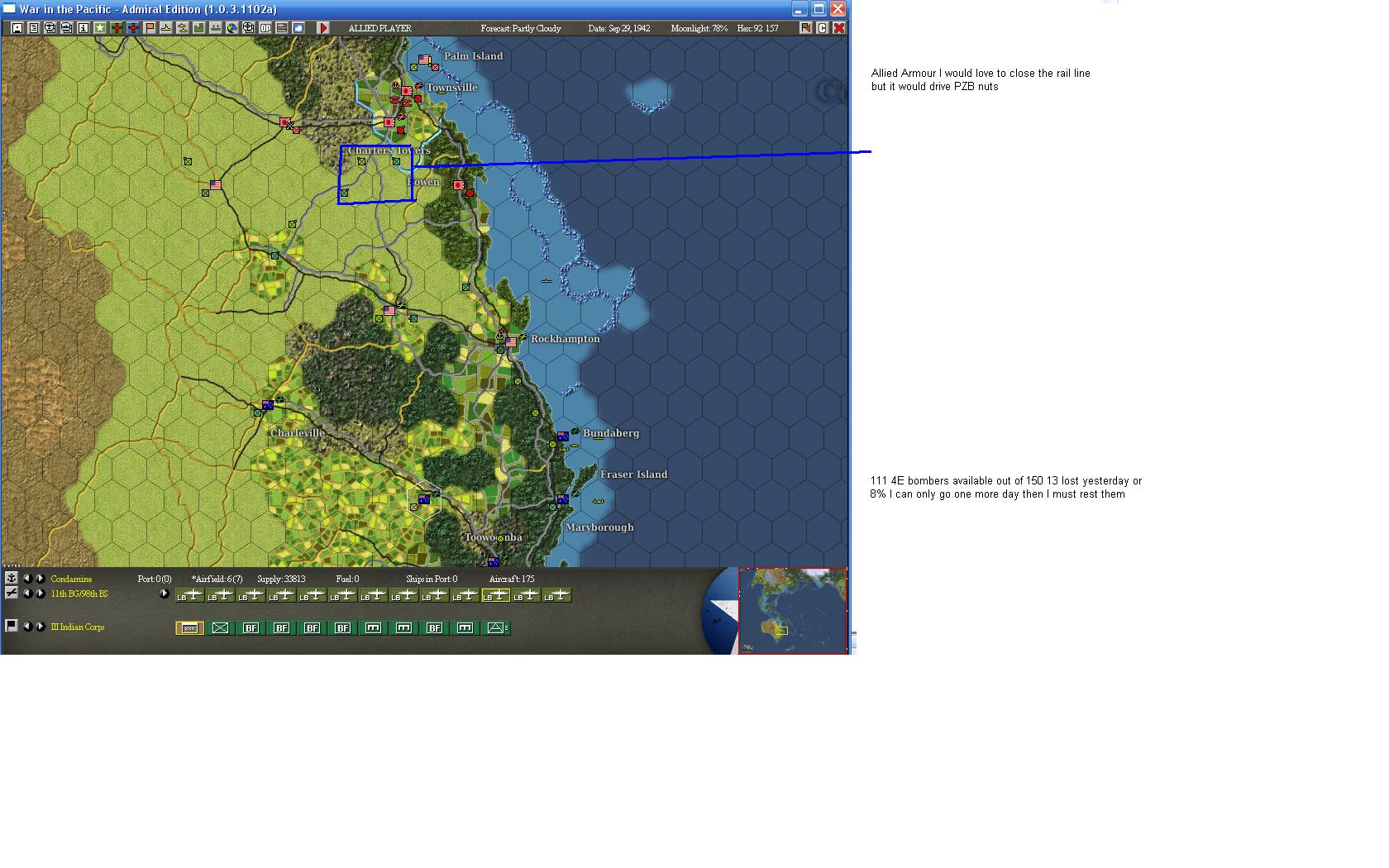Click the globe toolbar icon
The width and height of the screenshot is (1389, 868).
[x=232, y=28]
